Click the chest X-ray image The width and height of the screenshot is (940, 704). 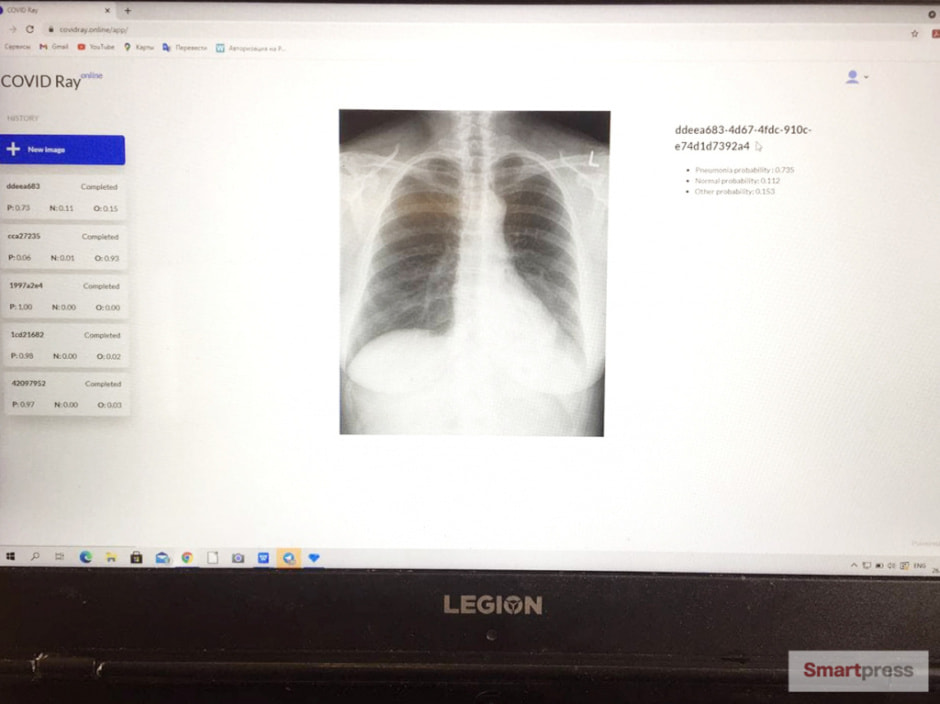474,273
